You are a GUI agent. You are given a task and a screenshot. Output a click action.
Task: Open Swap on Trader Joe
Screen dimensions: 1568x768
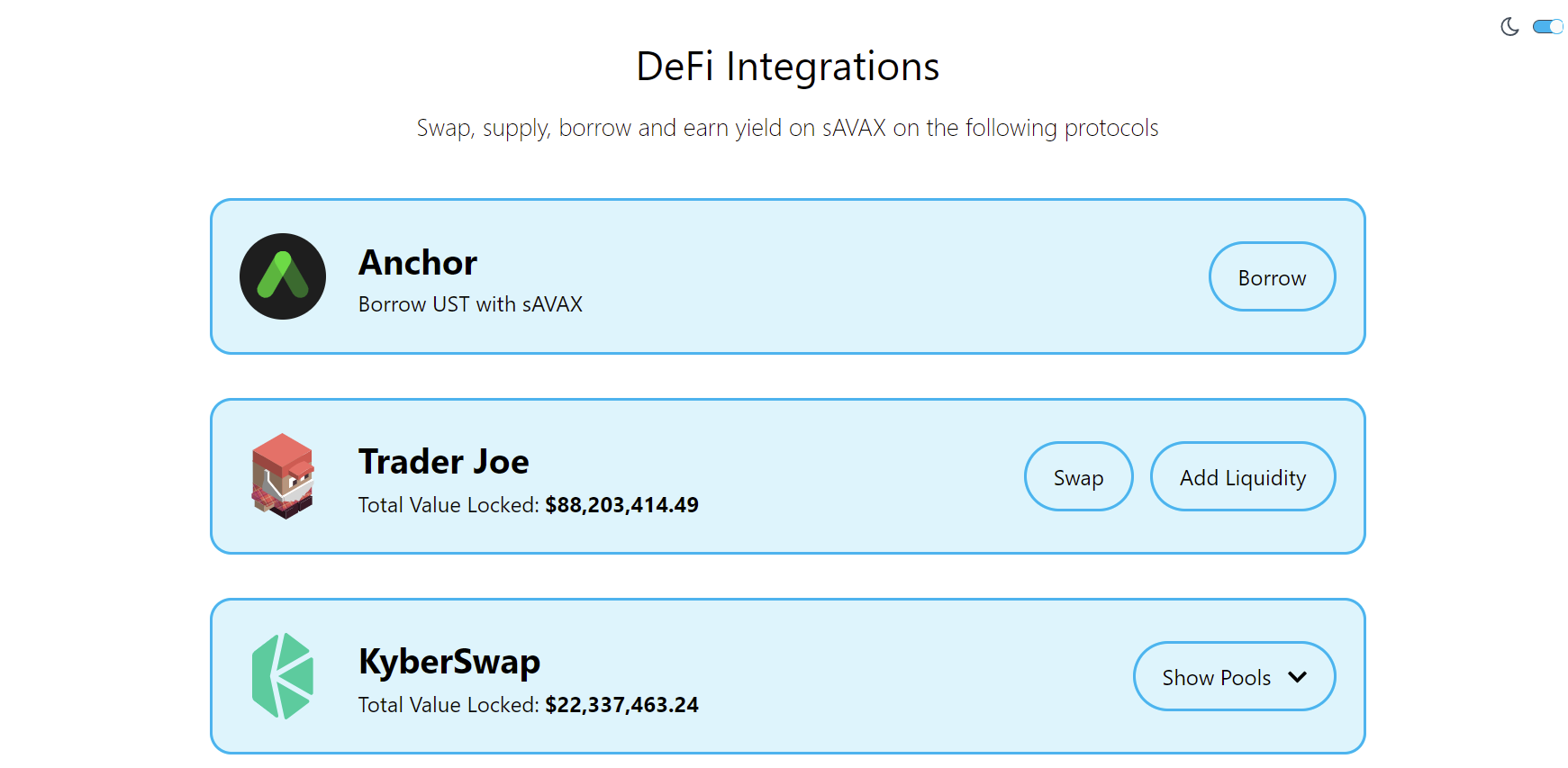pyautogui.click(x=1078, y=476)
